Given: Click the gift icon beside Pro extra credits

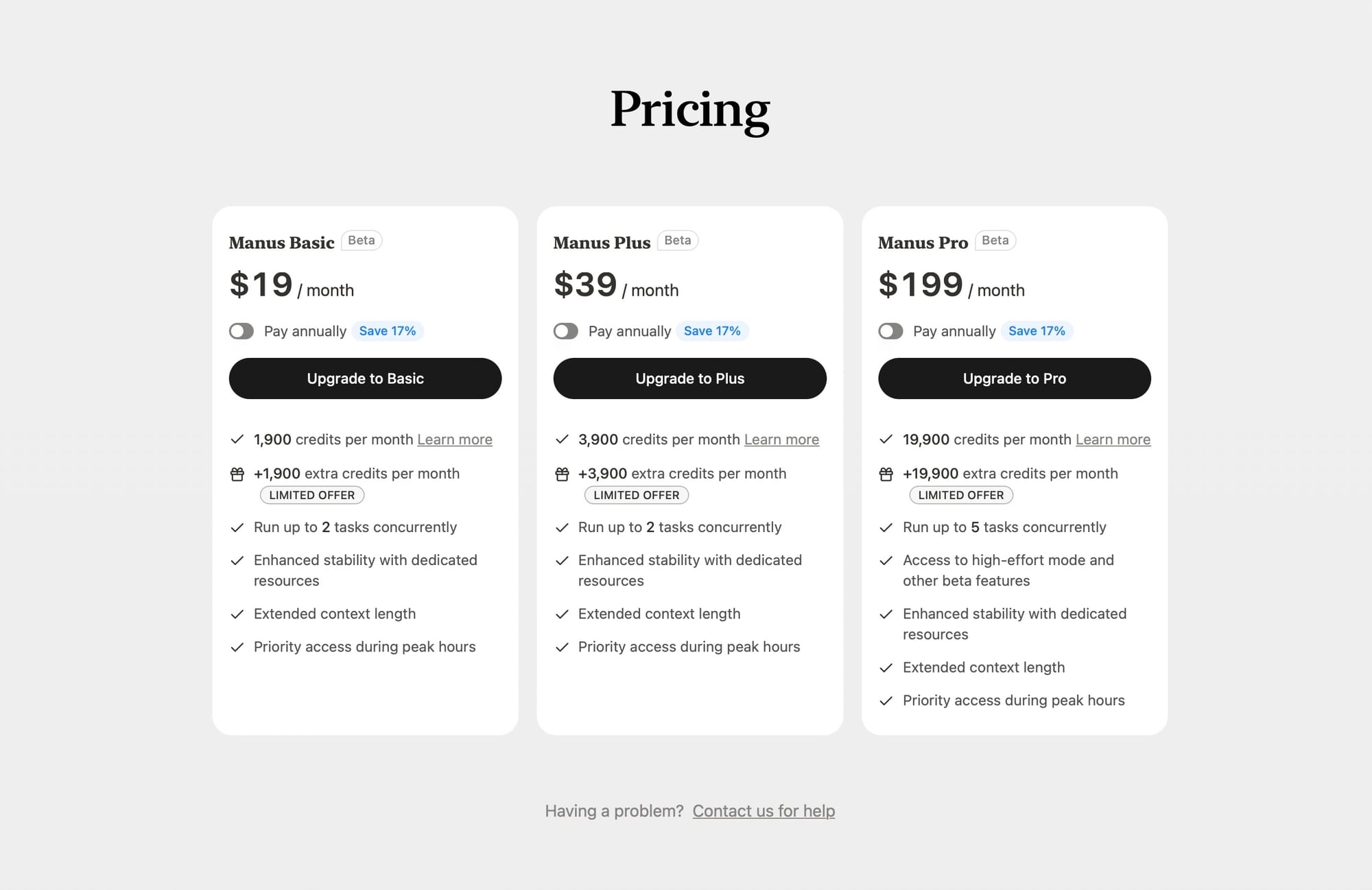Looking at the screenshot, I should click(886, 473).
